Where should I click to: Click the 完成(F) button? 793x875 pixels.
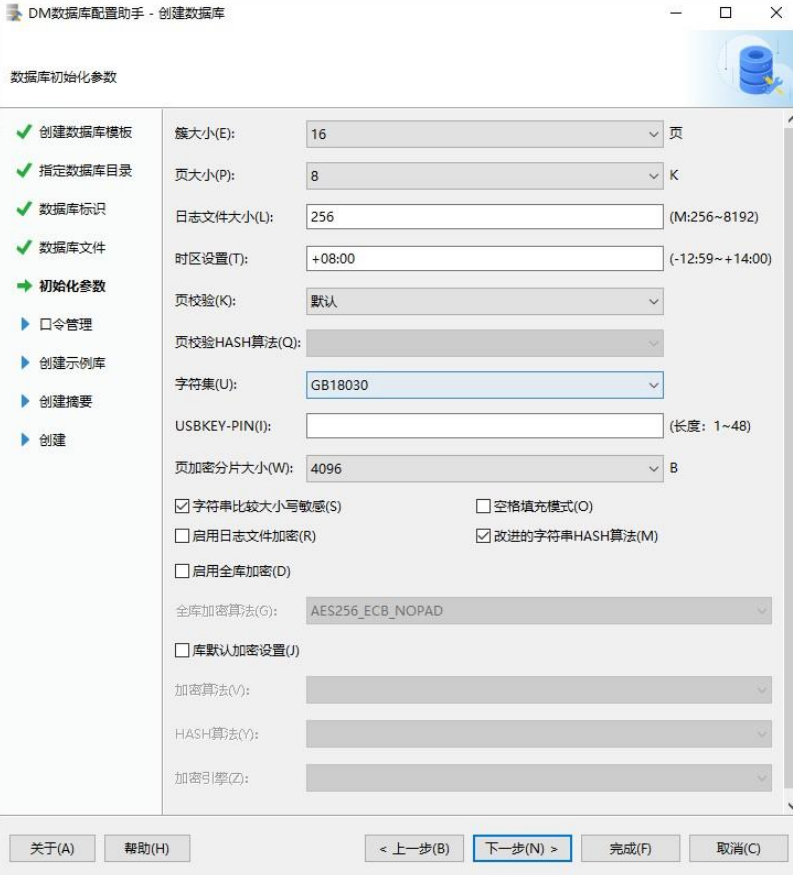point(630,848)
